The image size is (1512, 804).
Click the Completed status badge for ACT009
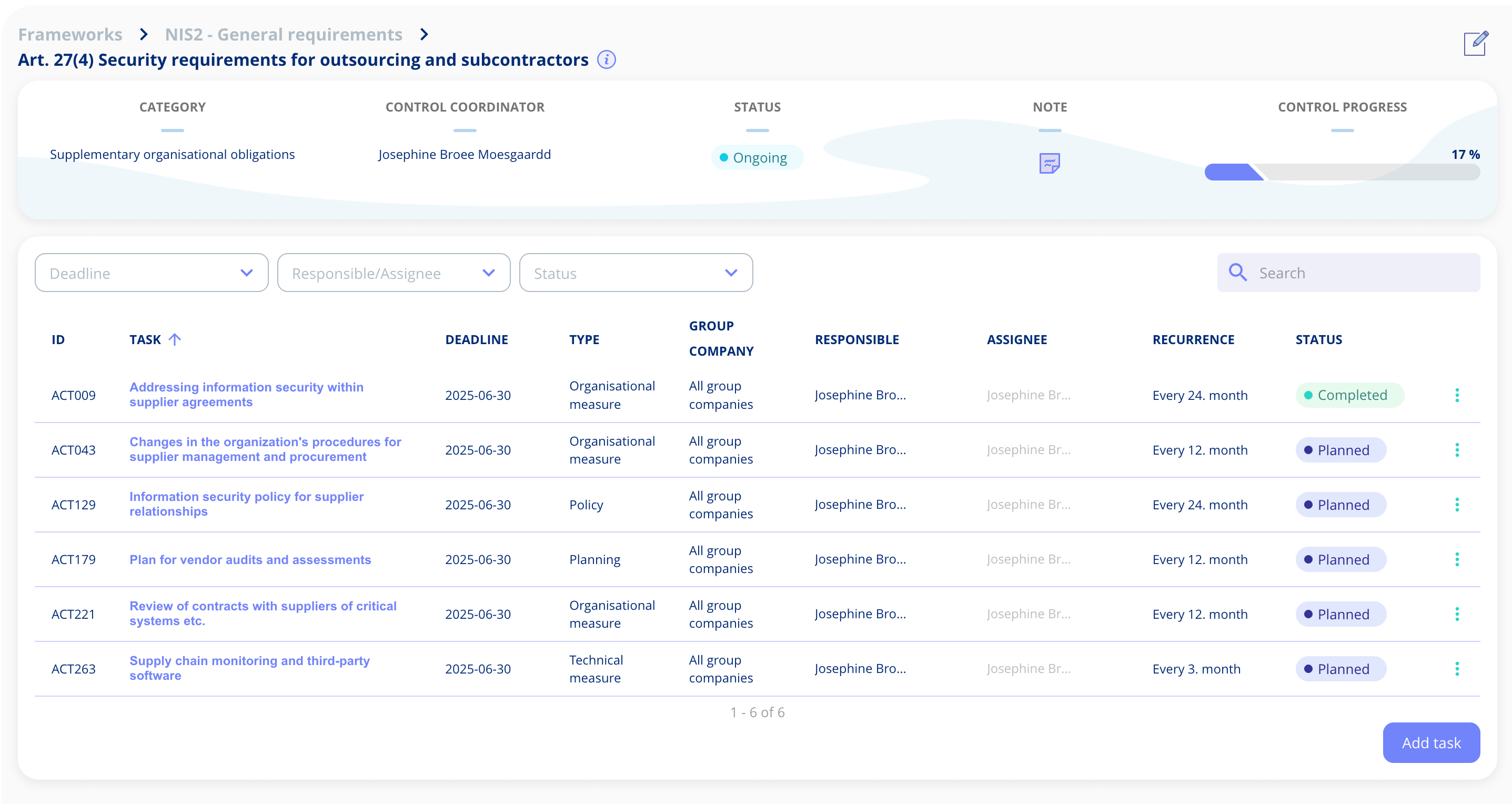[1349, 395]
